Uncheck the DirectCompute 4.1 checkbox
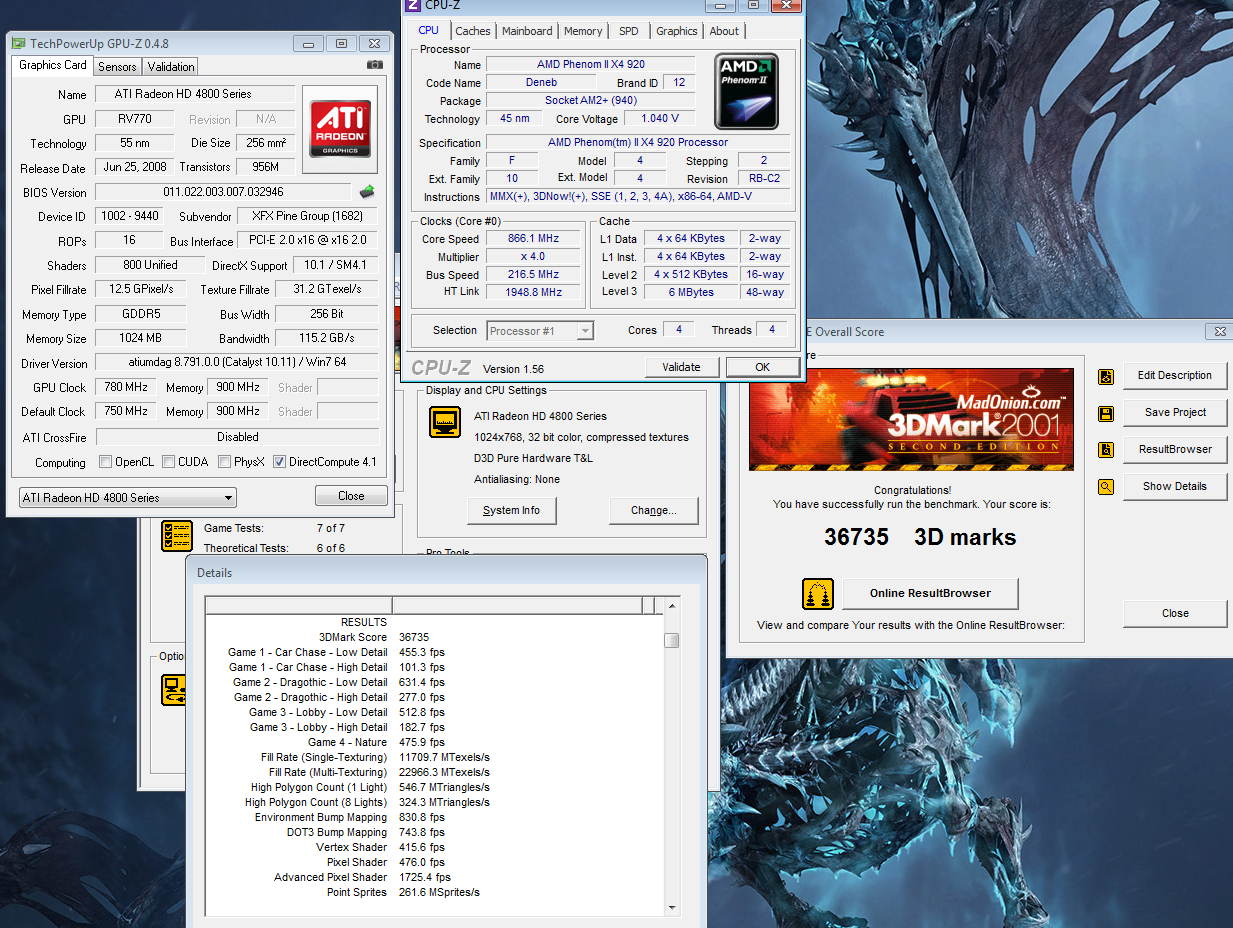Viewport: 1233px width, 928px height. pyautogui.click(x=279, y=462)
